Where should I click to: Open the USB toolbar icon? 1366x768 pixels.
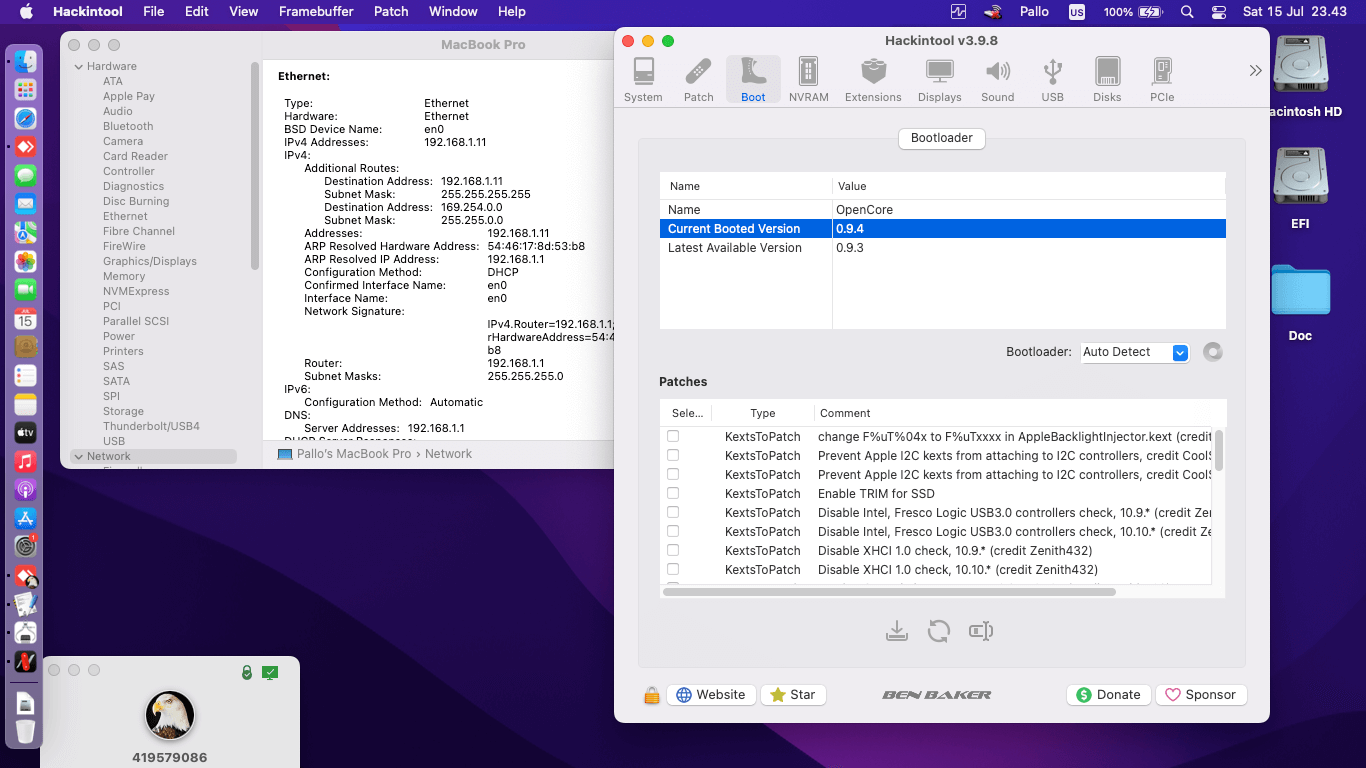coord(1052,80)
